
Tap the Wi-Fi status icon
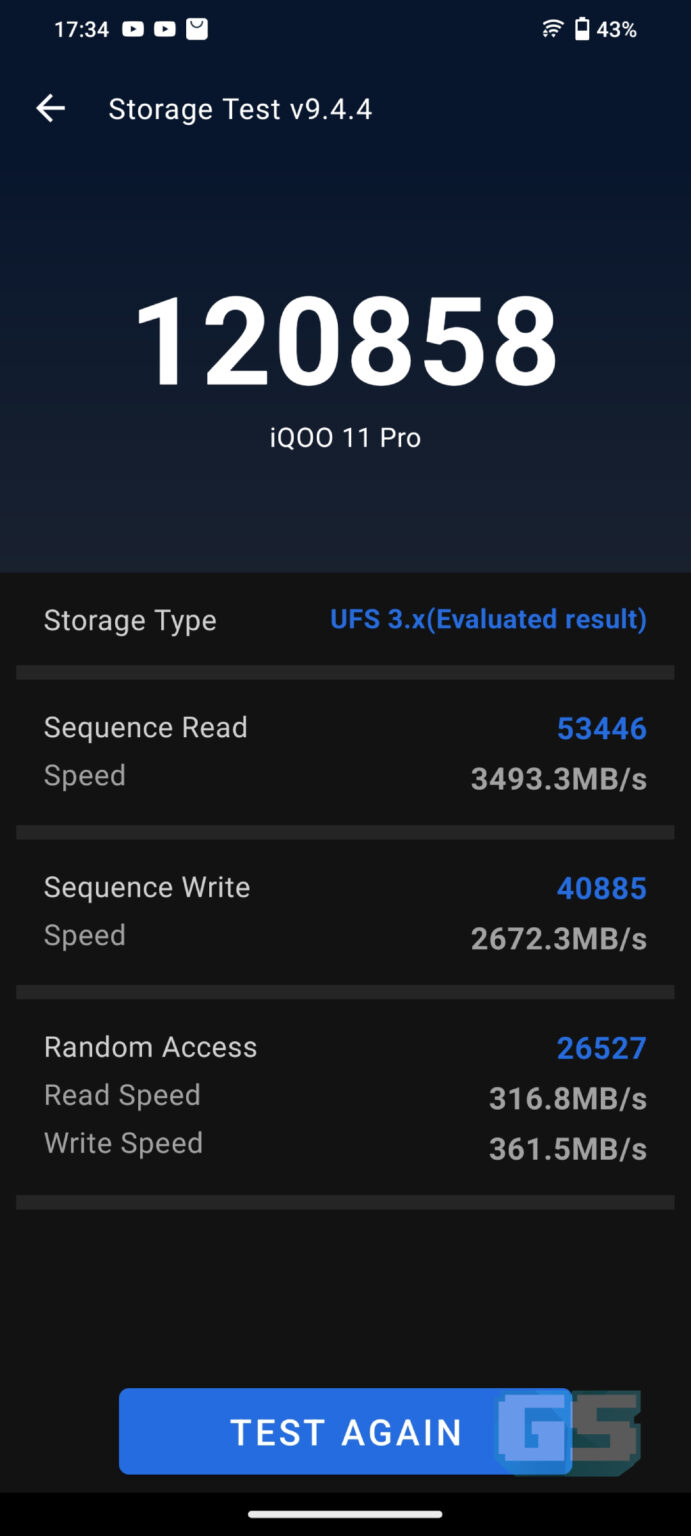[x=552, y=30]
